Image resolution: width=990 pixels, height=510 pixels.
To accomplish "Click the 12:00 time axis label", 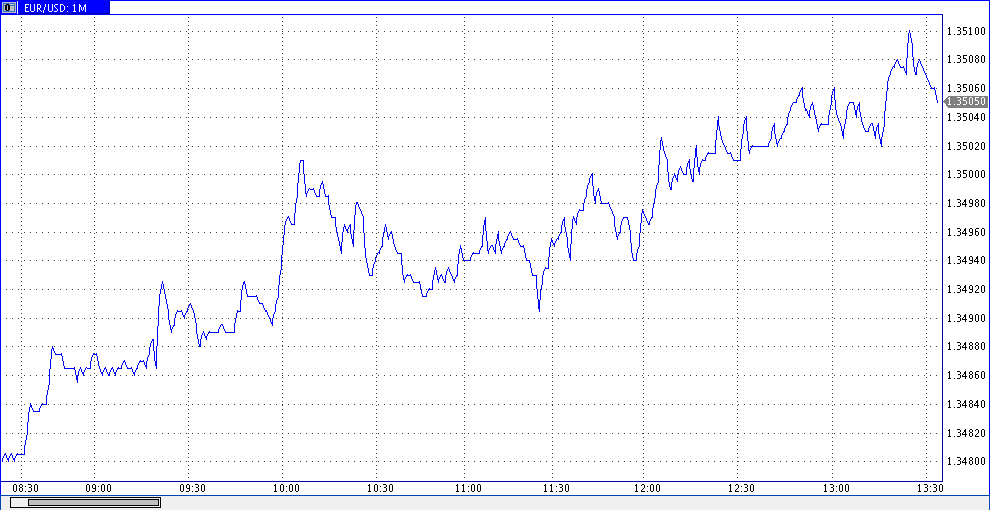I will pos(648,489).
